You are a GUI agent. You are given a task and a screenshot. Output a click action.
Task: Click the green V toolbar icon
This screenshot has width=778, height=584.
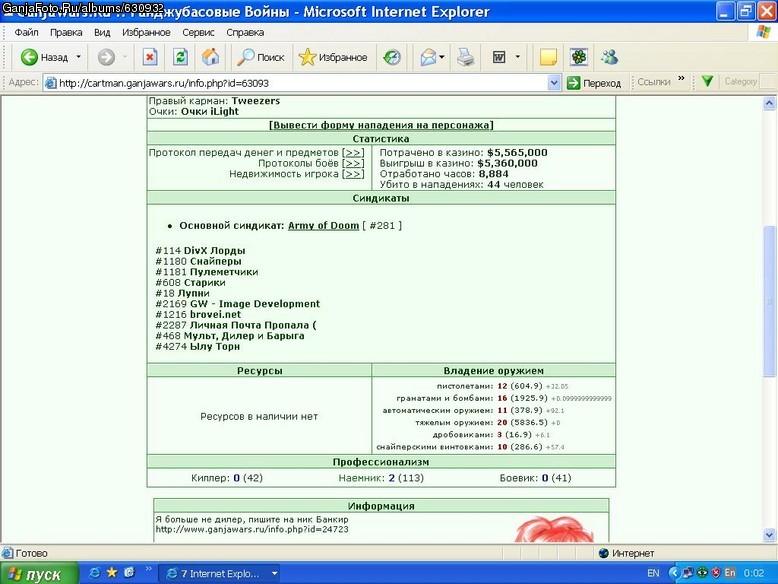click(x=708, y=81)
